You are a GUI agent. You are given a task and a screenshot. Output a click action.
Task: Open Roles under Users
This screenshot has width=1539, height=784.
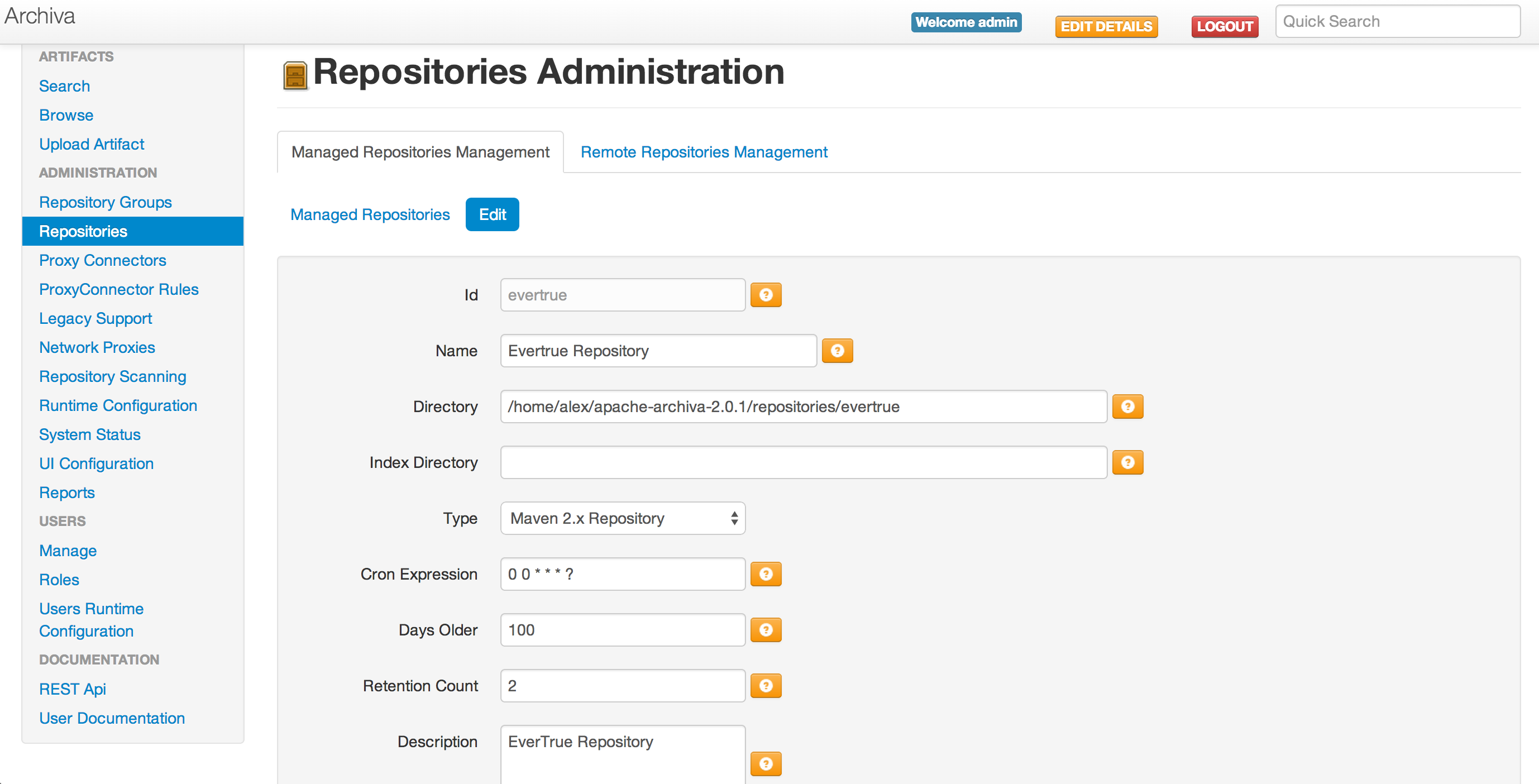click(59, 580)
